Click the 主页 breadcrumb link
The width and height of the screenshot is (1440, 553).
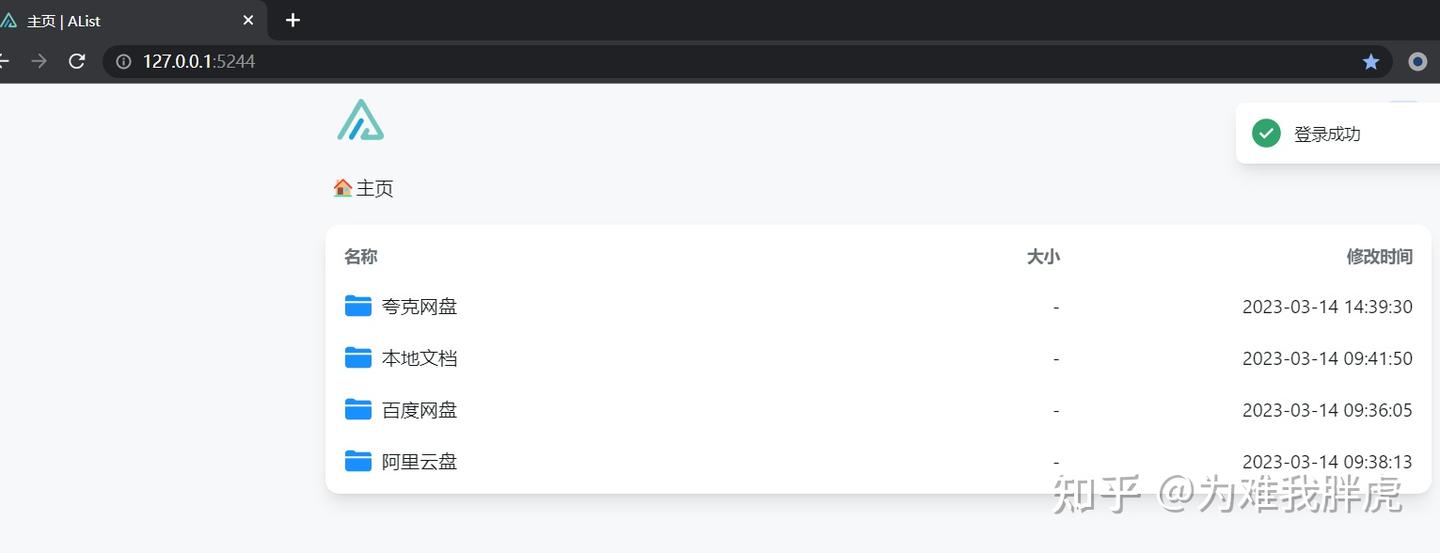375,189
